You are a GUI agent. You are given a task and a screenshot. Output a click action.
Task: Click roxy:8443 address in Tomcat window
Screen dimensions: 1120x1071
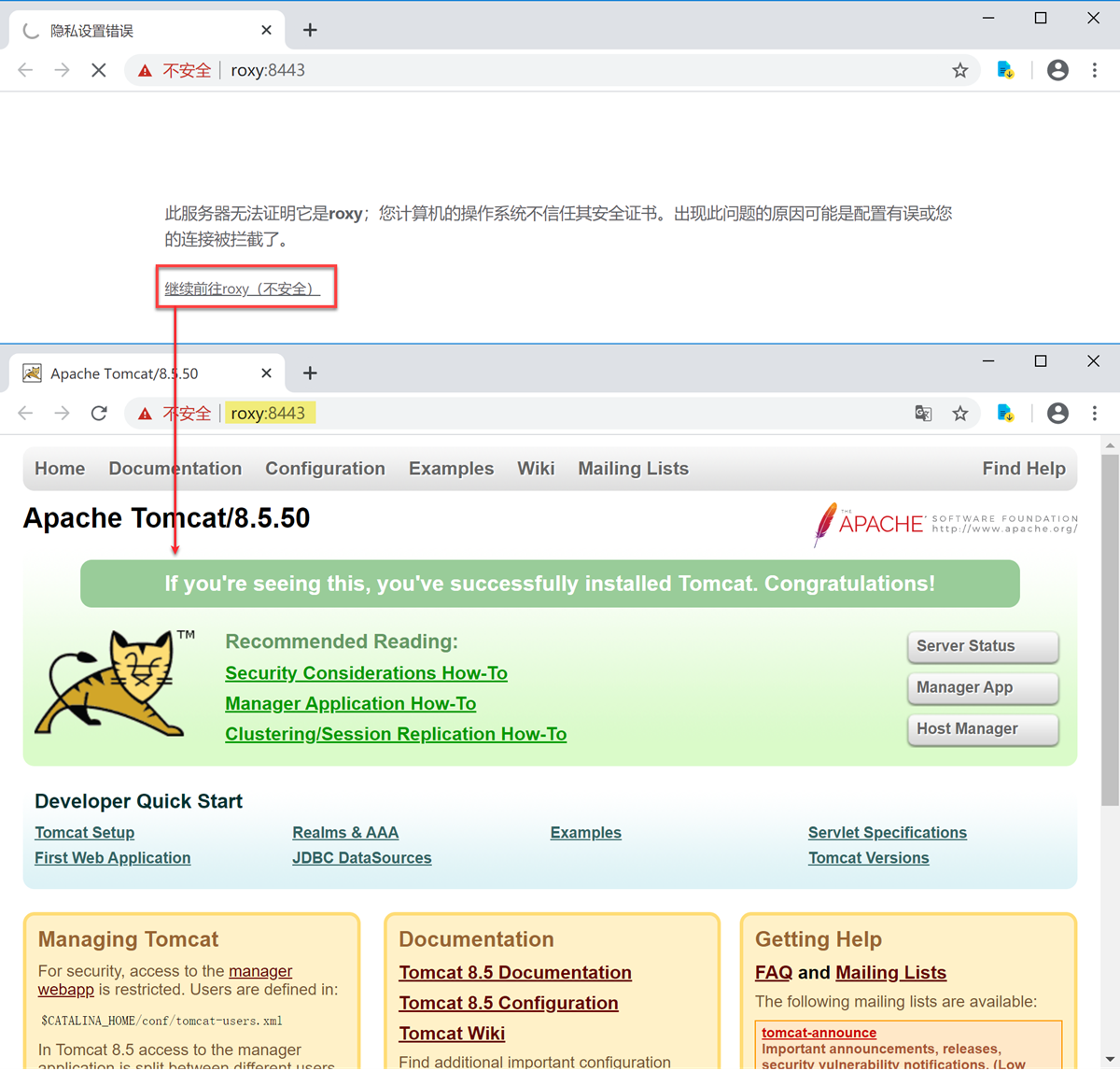(268, 413)
